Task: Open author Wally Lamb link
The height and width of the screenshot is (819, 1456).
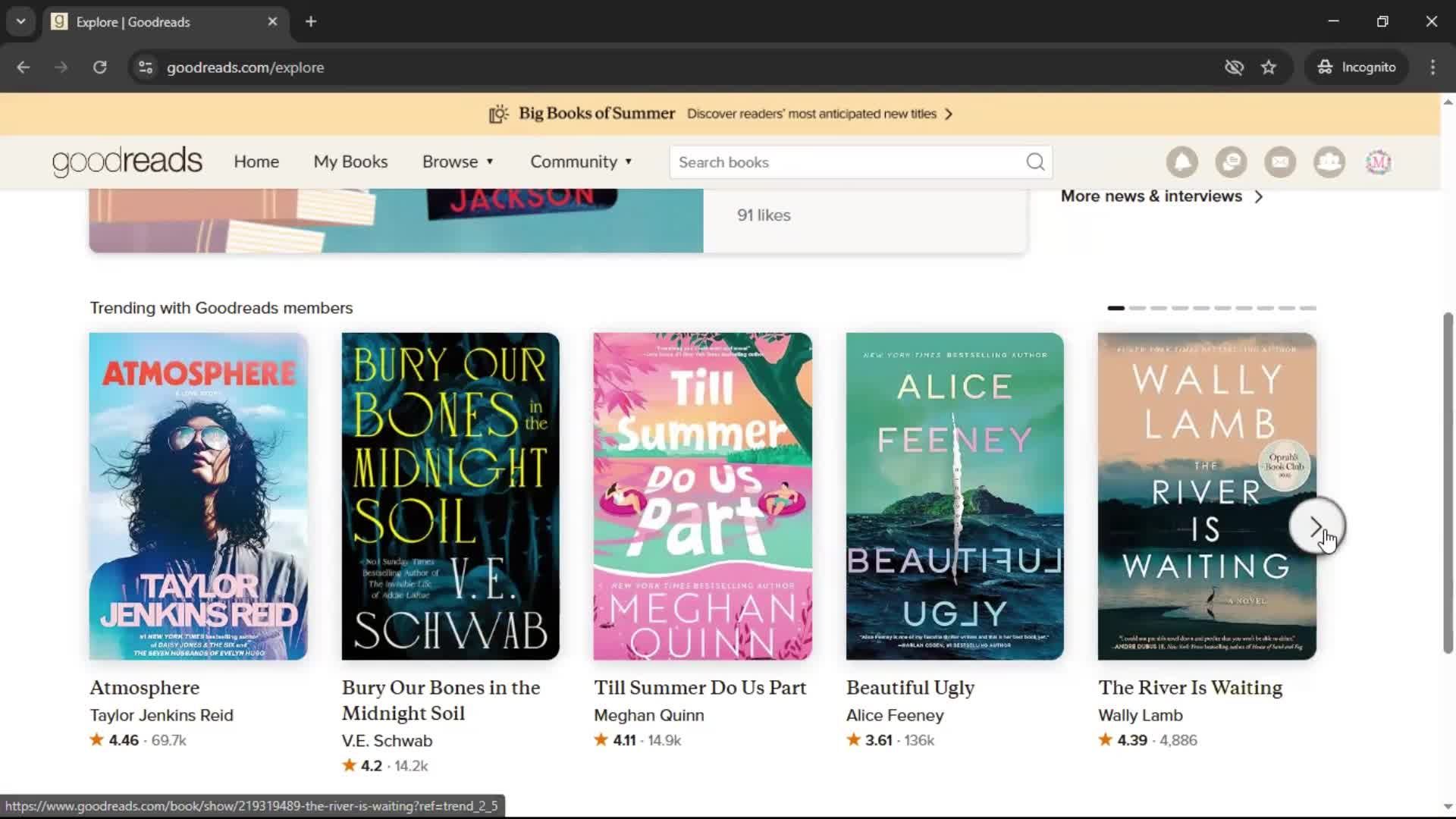Action: point(1140,715)
